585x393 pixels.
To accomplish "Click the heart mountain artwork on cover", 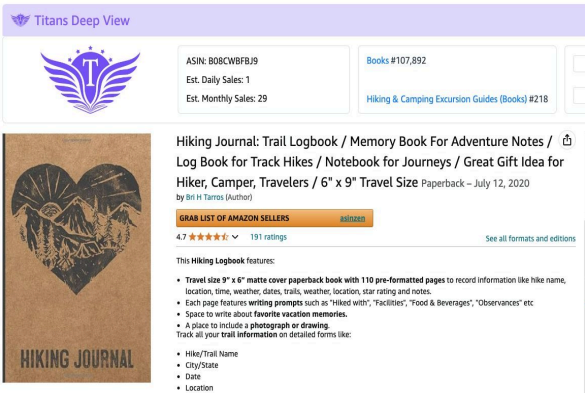I will 76,228.
